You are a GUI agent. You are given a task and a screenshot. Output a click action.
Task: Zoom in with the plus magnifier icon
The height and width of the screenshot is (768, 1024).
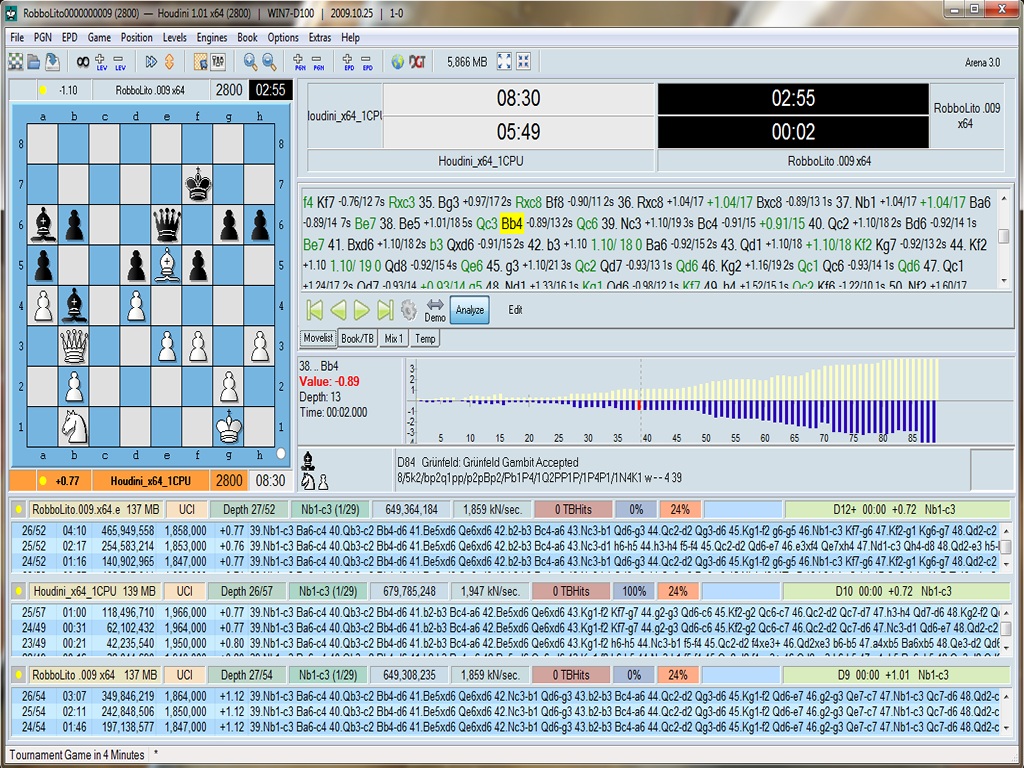coord(250,61)
